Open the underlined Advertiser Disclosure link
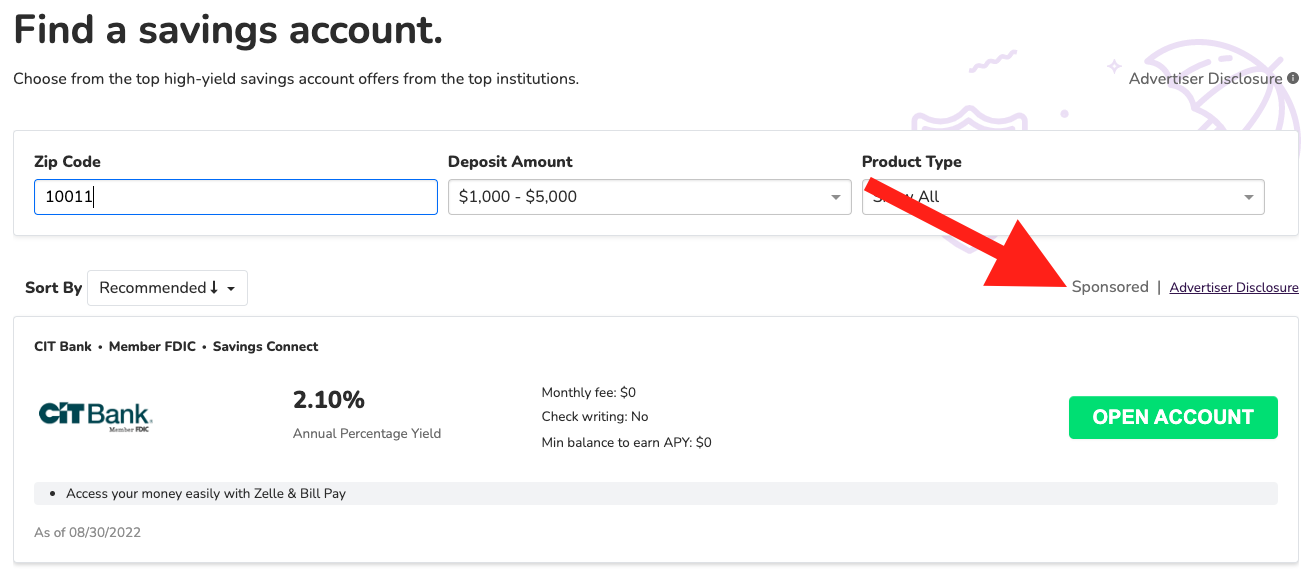The width and height of the screenshot is (1310, 569). point(1233,288)
